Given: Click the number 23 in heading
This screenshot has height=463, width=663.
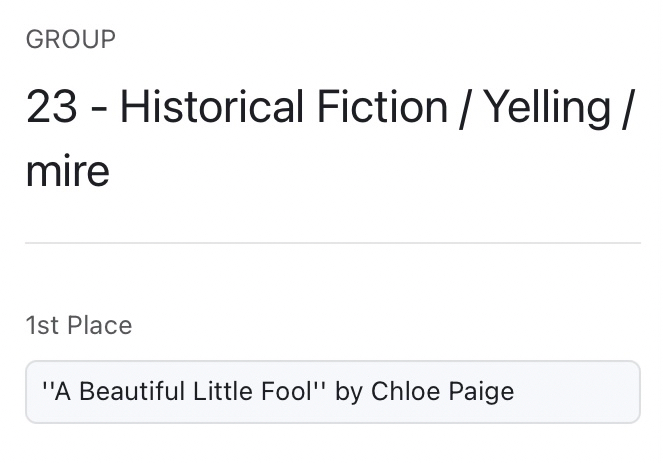Looking at the screenshot, I should pos(52,107).
